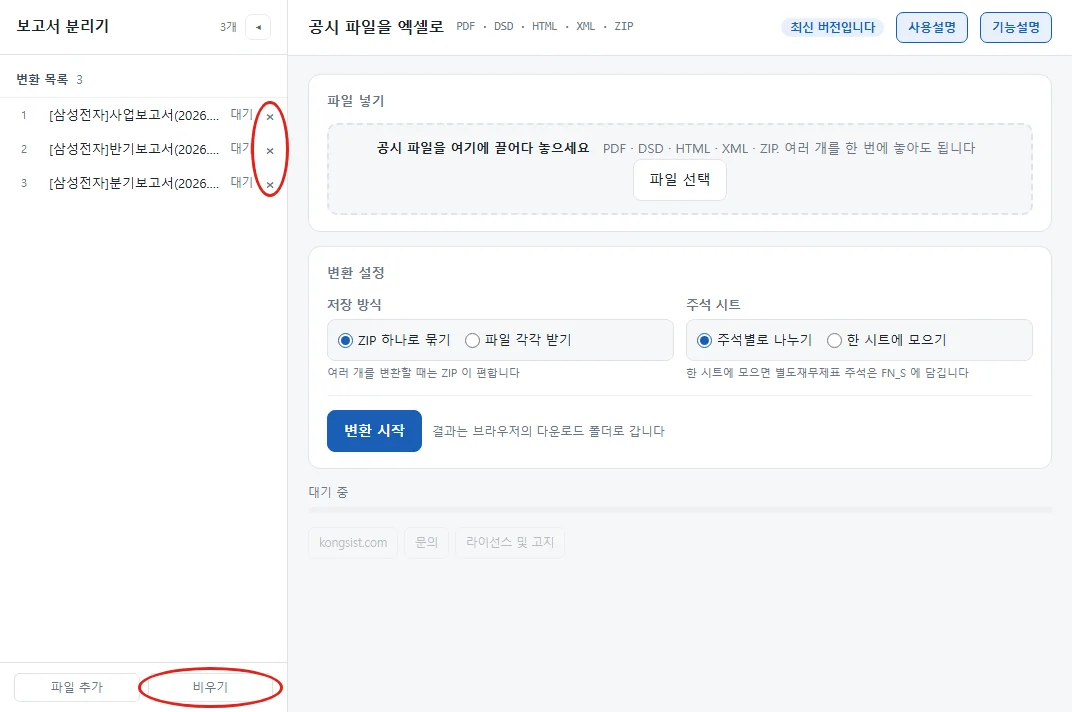The width and height of the screenshot is (1072, 712).
Task: Click the 변환 설정 section title
Action: click(356, 273)
